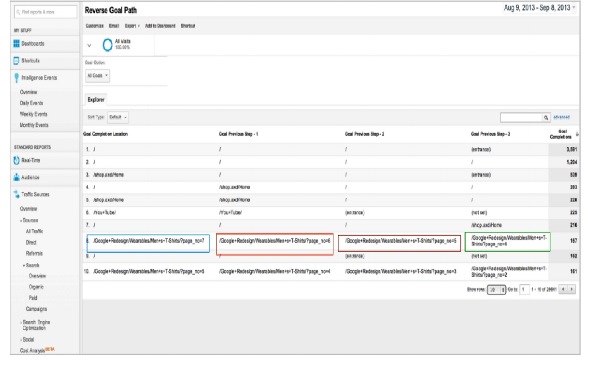Open Real-Time reports

pyautogui.click(x=31, y=160)
